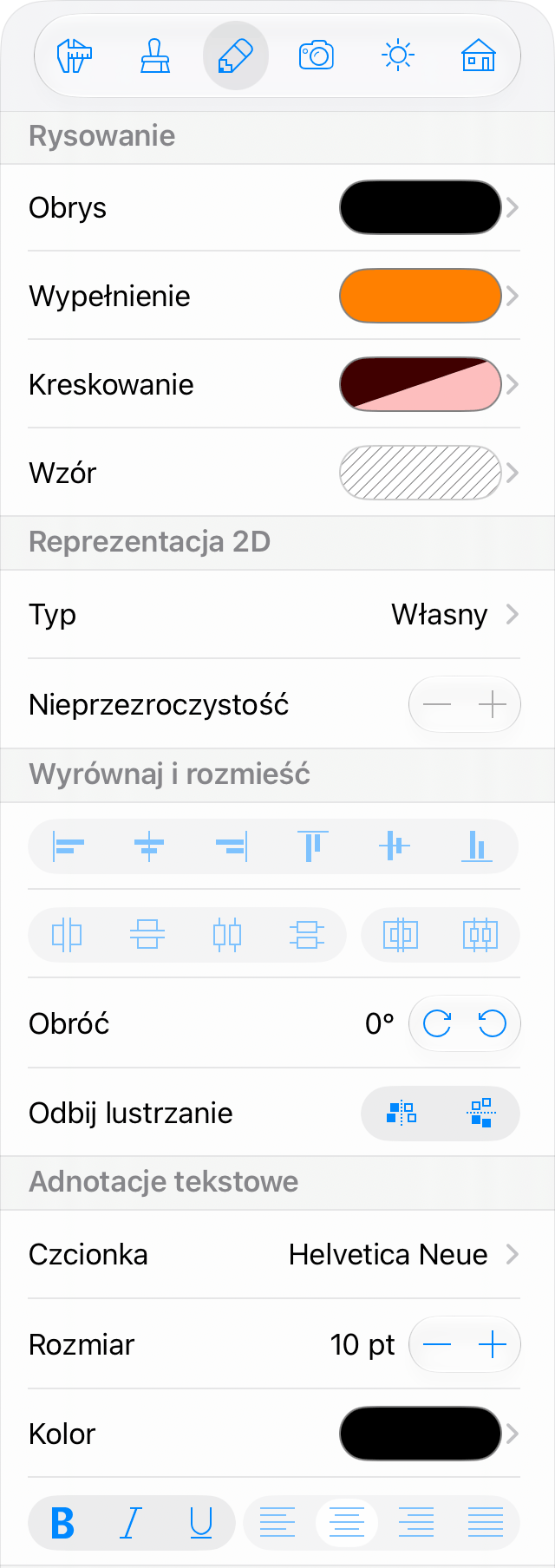Expand Obrys options chevron

click(x=513, y=207)
